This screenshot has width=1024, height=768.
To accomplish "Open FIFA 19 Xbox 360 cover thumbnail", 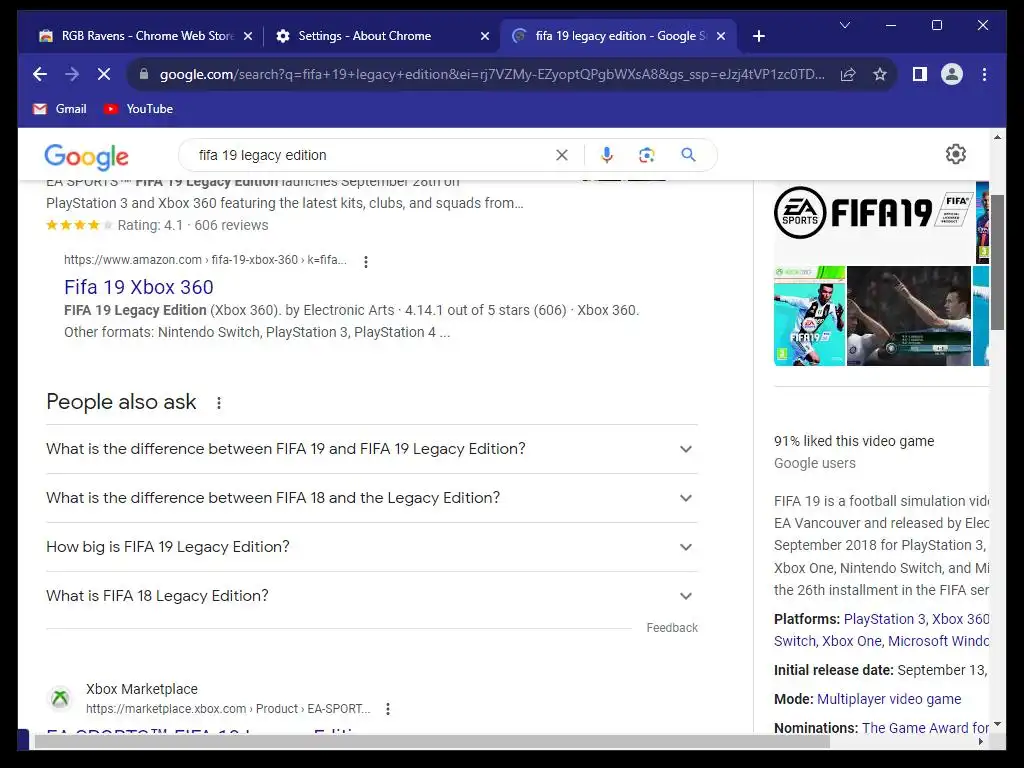I will (x=809, y=316).
